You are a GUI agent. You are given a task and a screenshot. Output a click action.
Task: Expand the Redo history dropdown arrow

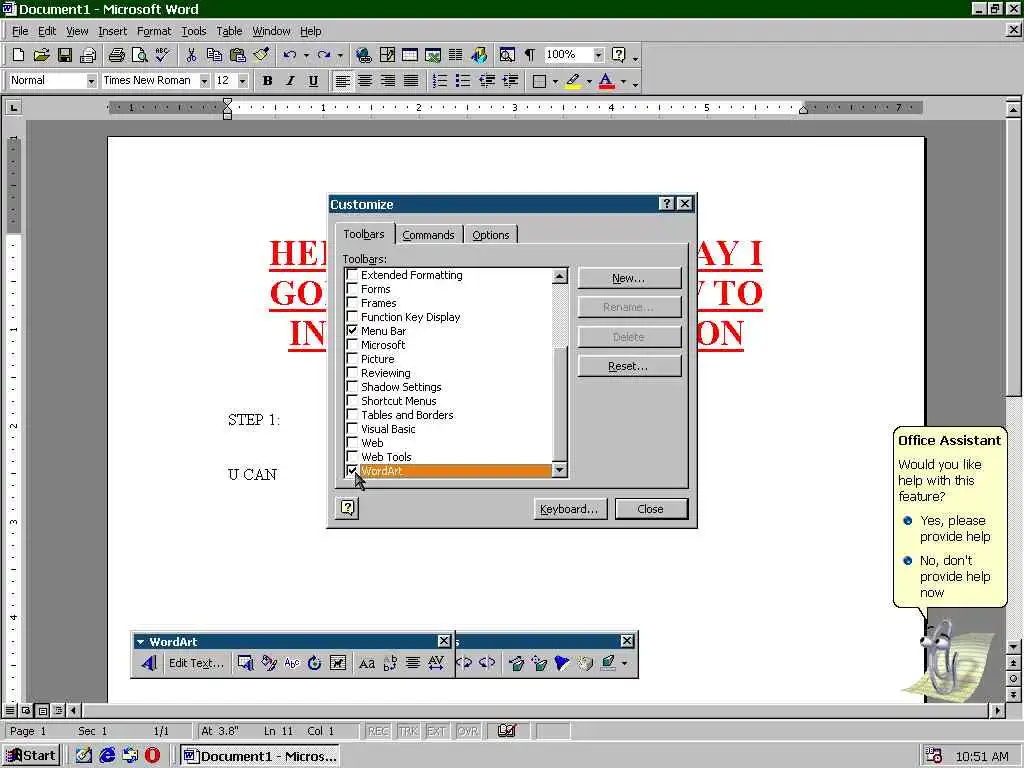point(340,56)
